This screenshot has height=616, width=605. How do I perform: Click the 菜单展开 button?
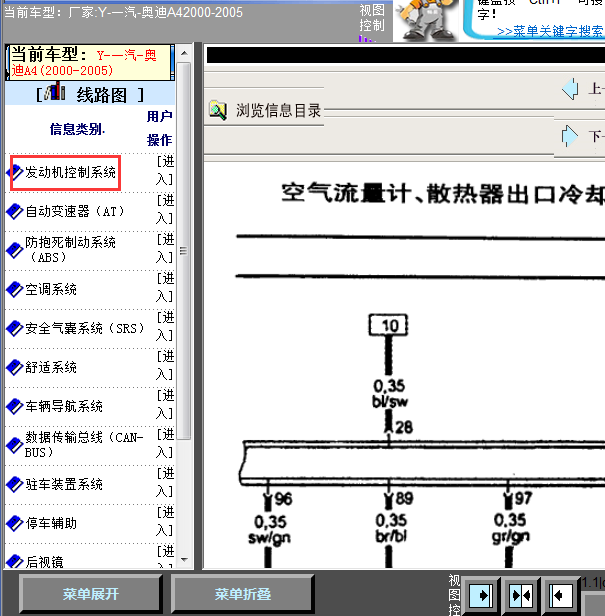[x=91, y=594]
